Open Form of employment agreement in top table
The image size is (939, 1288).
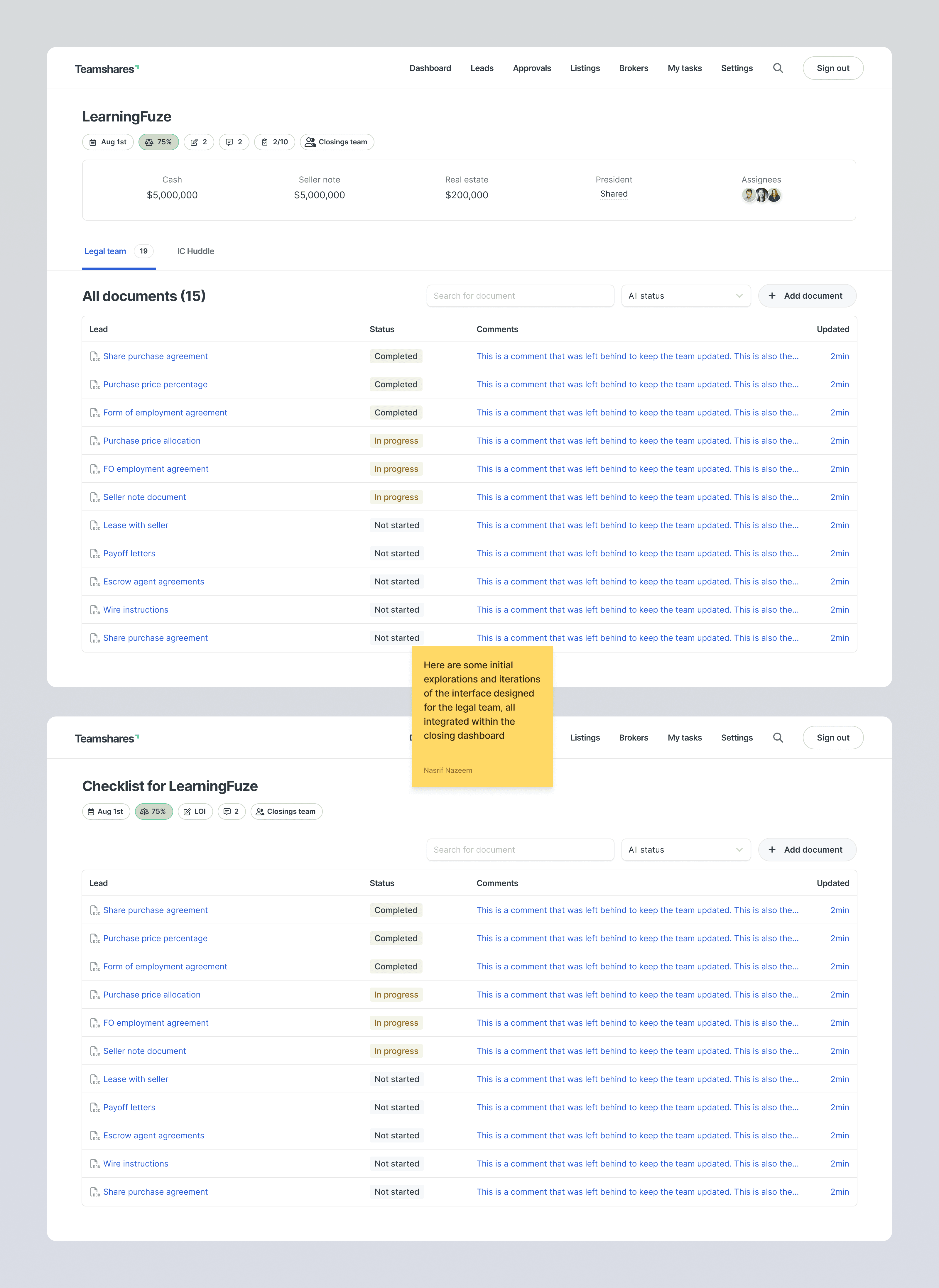(165, 413)
